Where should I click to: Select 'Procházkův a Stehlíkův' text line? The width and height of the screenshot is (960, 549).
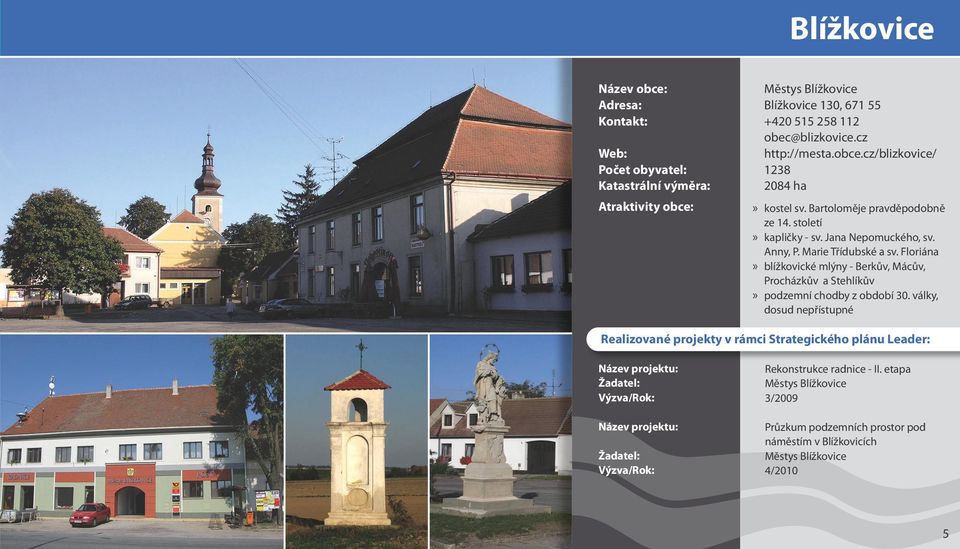819,281
